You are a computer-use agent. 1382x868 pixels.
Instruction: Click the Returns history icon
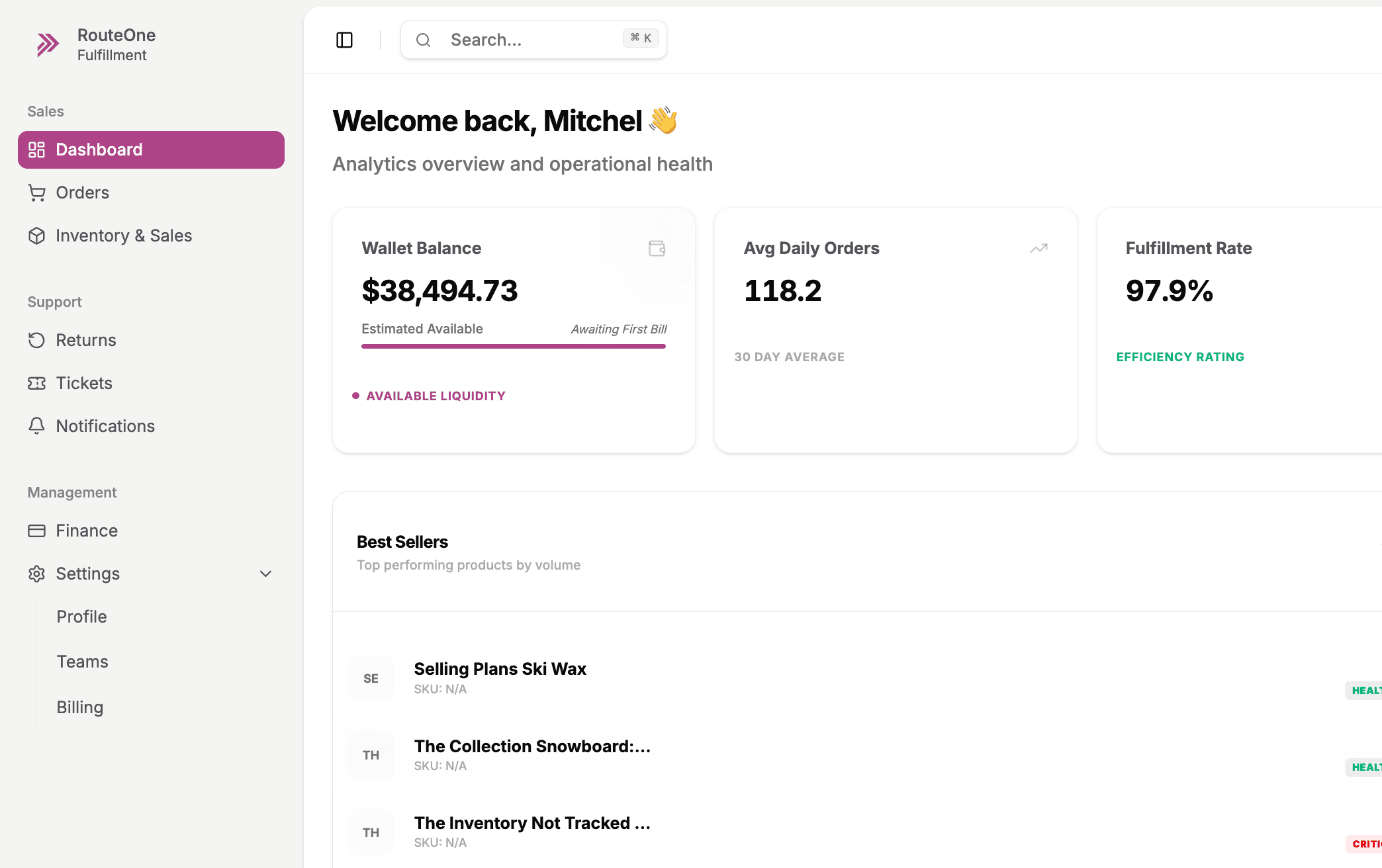tap(37, 340)
